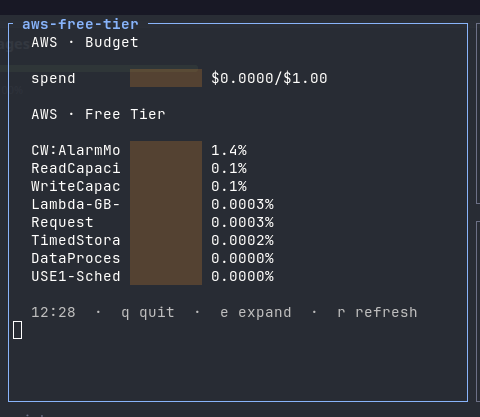Click the 12:28 timestamp
Screen dimensions: 480x417
[53, 313]
